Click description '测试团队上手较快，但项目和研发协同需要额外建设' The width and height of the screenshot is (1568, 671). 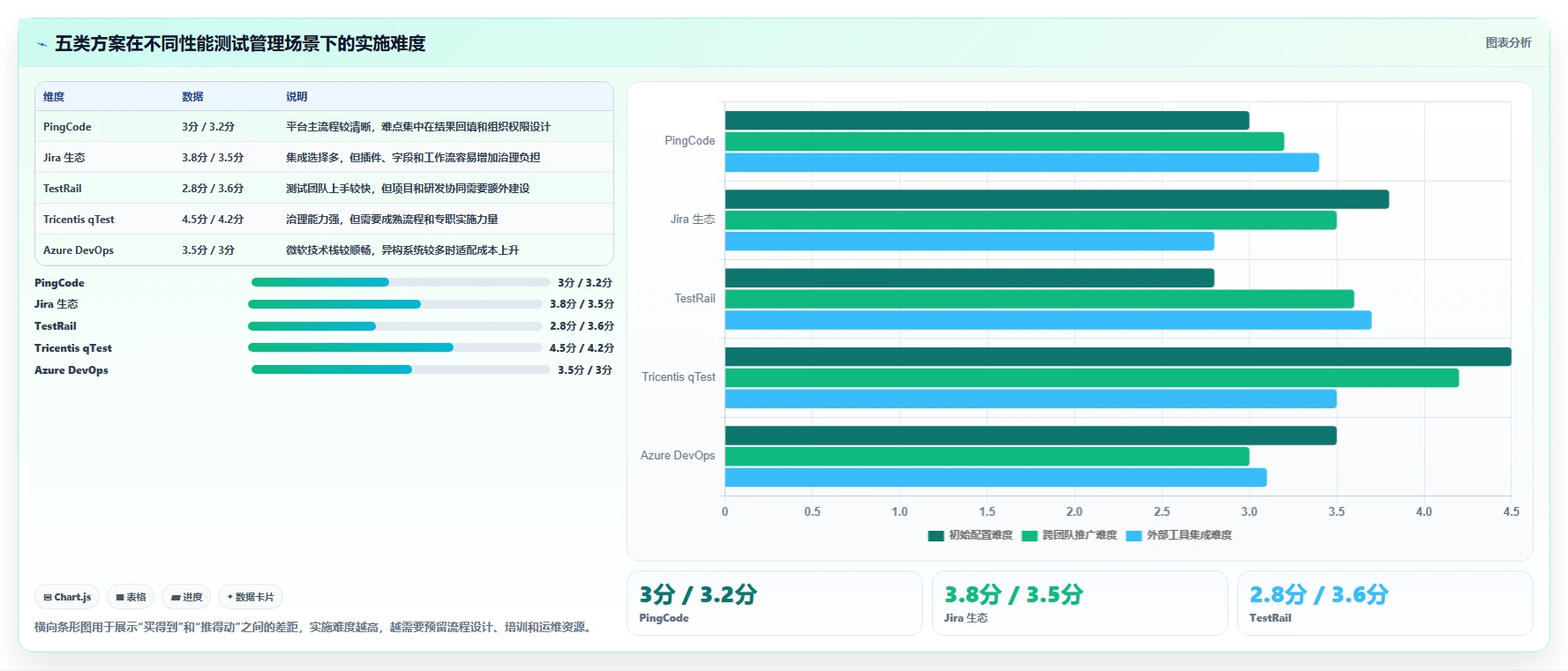[x=408, y=189]
